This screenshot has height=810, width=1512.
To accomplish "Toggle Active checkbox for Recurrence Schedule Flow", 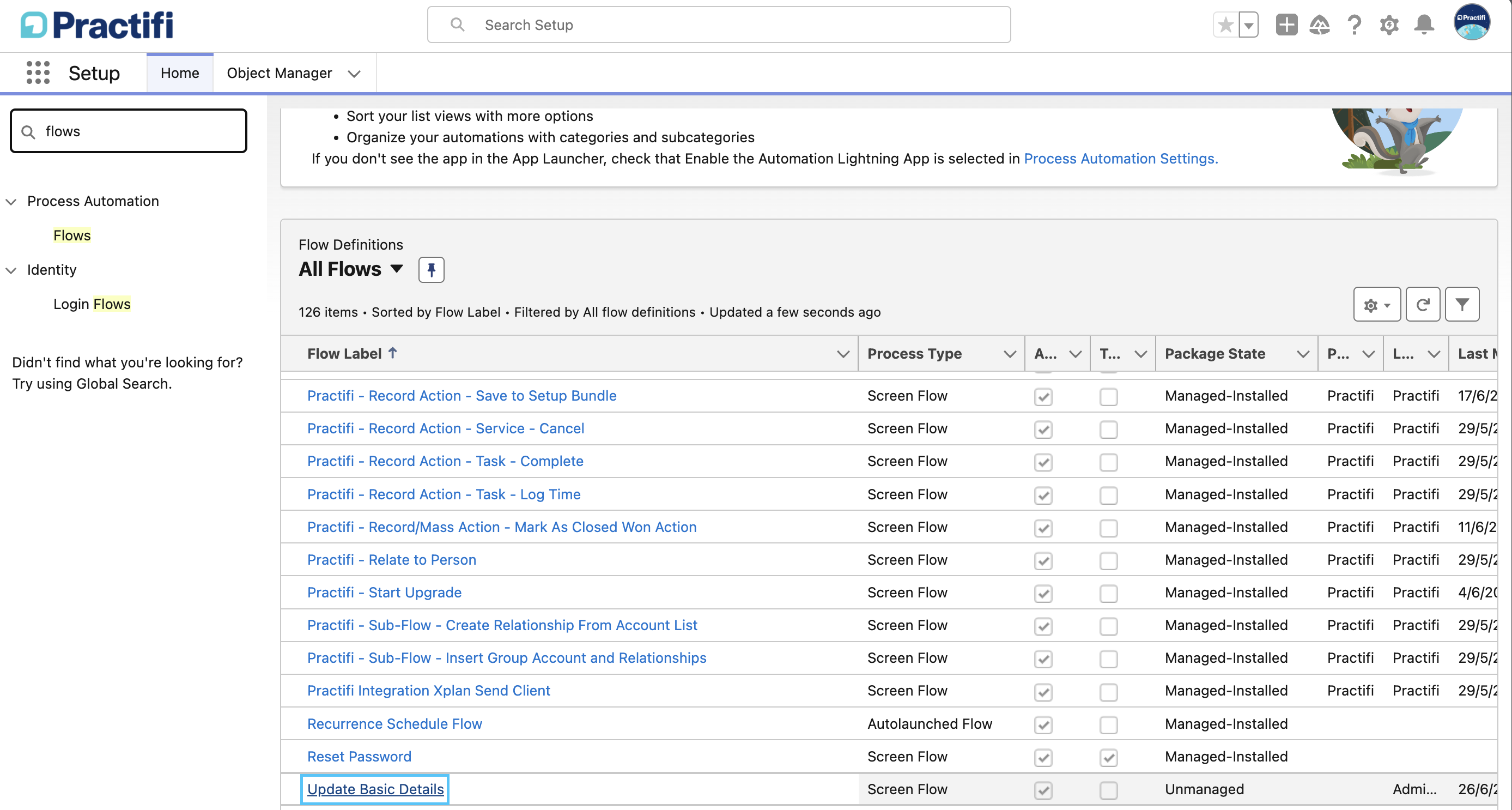I will tap(1043, 725).
